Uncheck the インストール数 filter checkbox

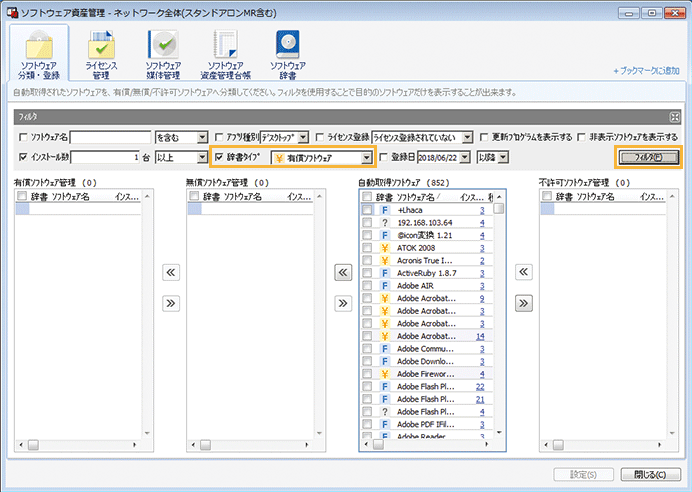coord(23,157)
